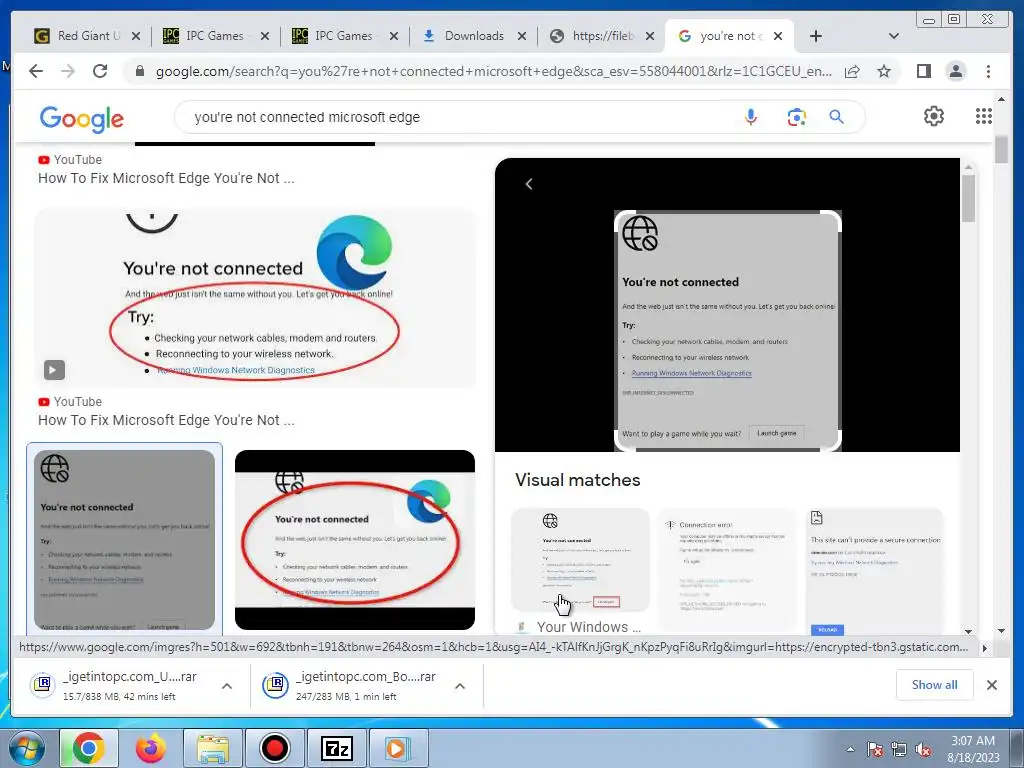The height and width of the screenshot is (768, 1024).
Task: Close the active you're not connected tab
Action: tap(778, 37)
